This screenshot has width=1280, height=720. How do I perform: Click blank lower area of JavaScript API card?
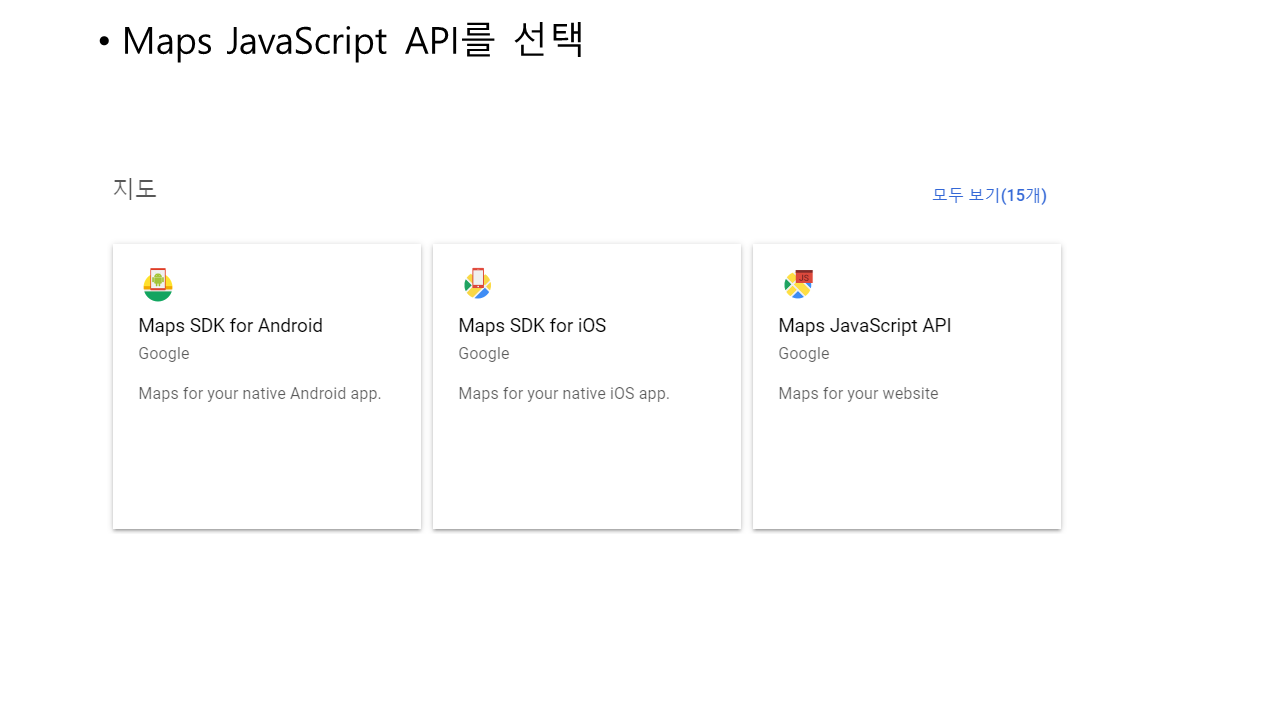point(906,470)
